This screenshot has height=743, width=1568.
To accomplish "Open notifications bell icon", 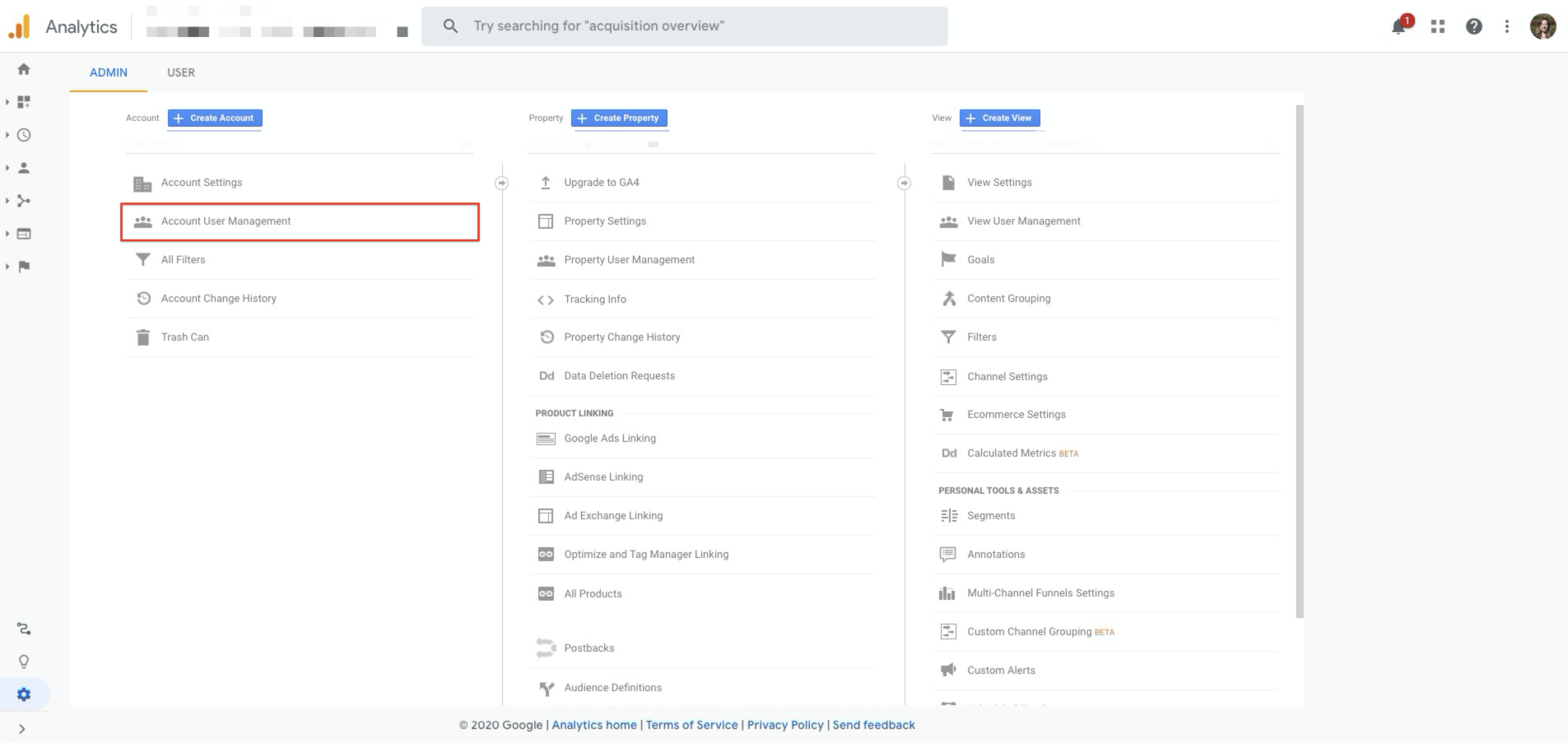I will (x=1398, y=26).
